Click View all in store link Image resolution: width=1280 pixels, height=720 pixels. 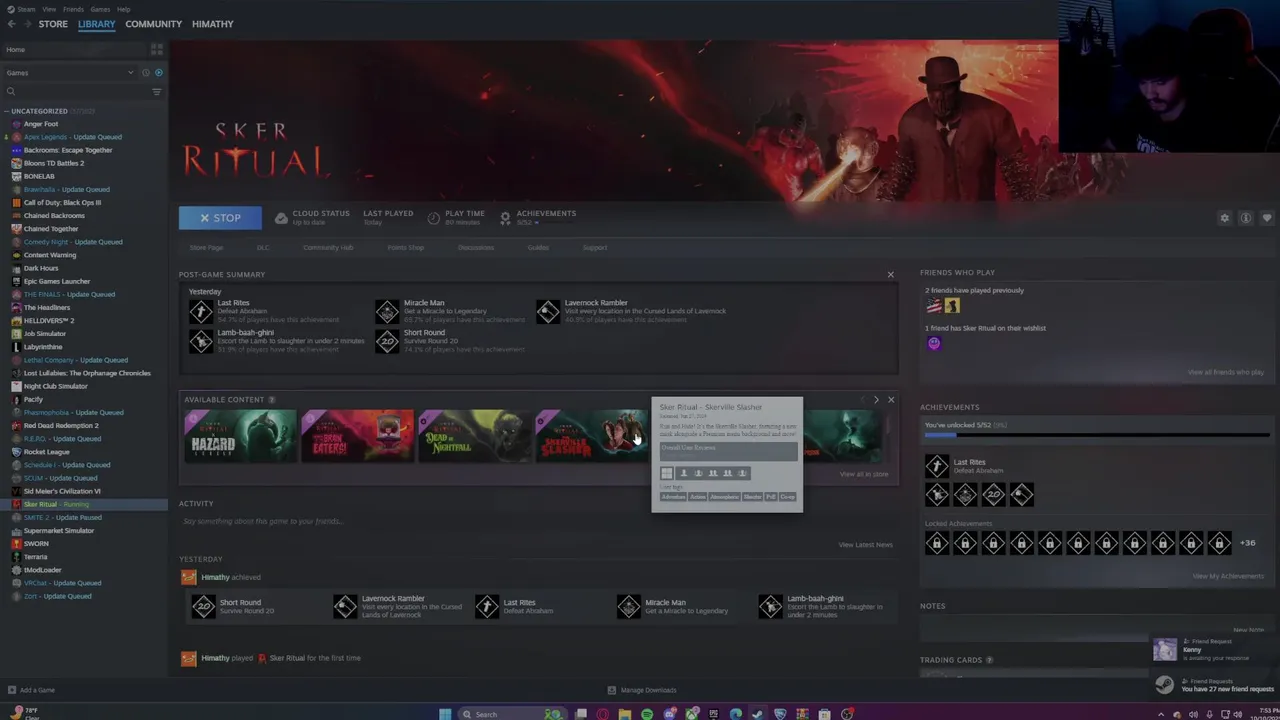864,474
